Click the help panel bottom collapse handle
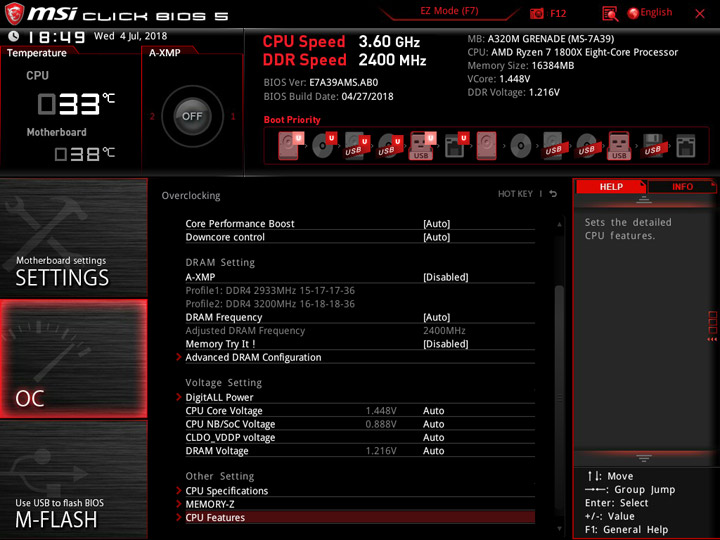Viewport: 720px width, 540px height. click(x=644, y=458)
